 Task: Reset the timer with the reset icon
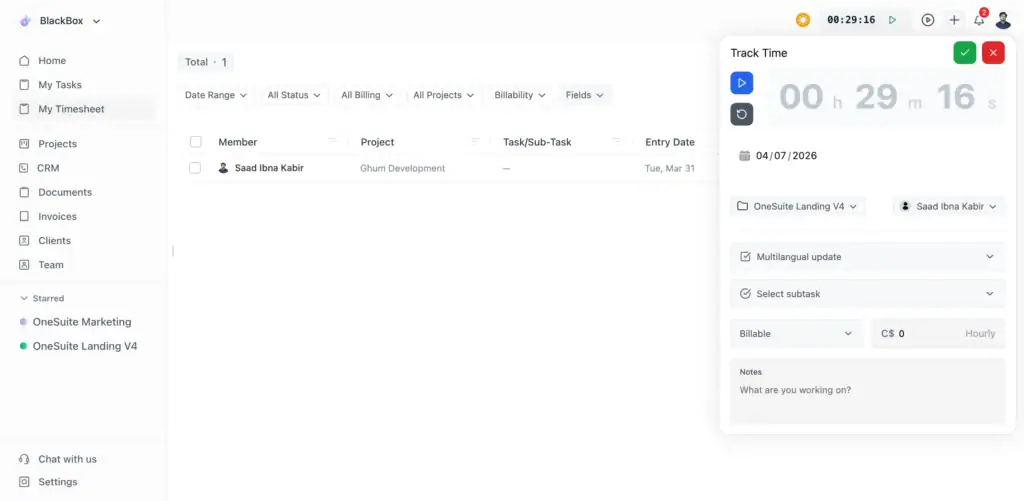tap(741, 114)
